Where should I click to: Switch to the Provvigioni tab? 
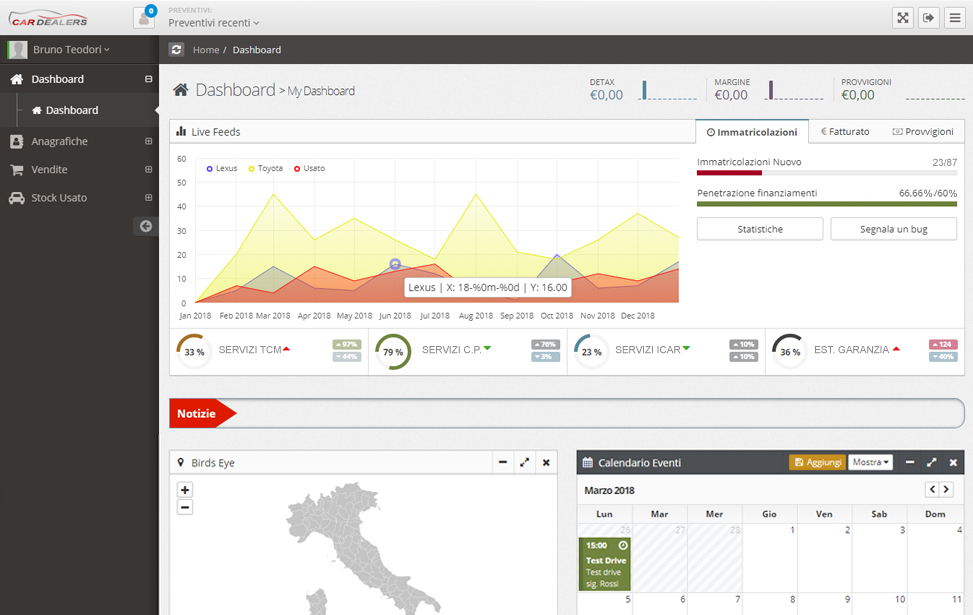[923, 132]
